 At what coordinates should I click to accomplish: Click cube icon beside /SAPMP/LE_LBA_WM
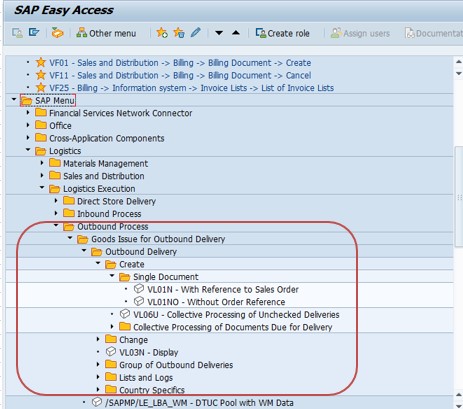point(97,402)
